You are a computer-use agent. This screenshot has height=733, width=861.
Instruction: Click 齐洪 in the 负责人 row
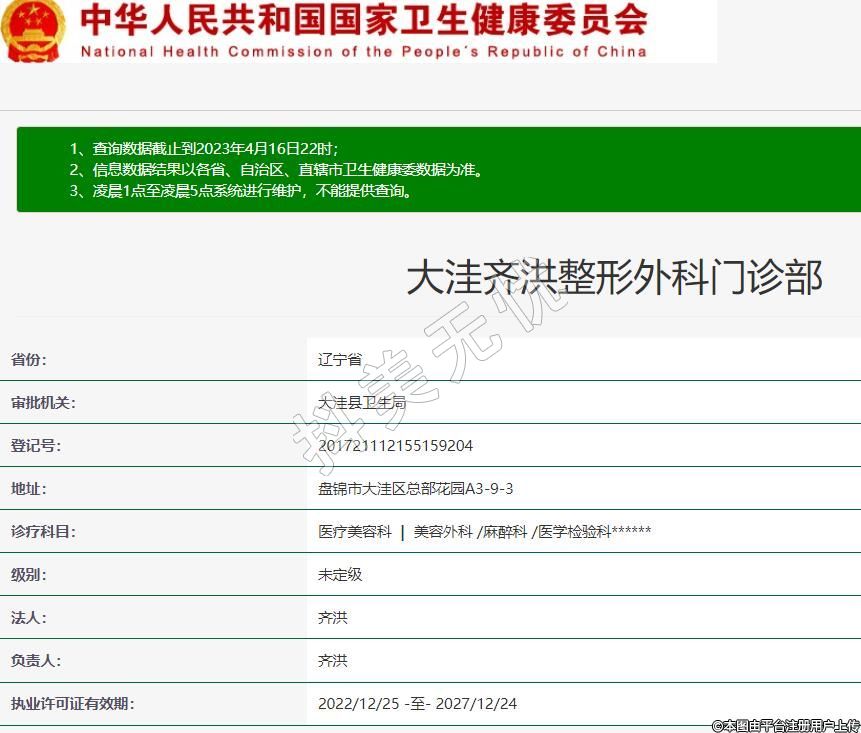click(x=333, y=660)
